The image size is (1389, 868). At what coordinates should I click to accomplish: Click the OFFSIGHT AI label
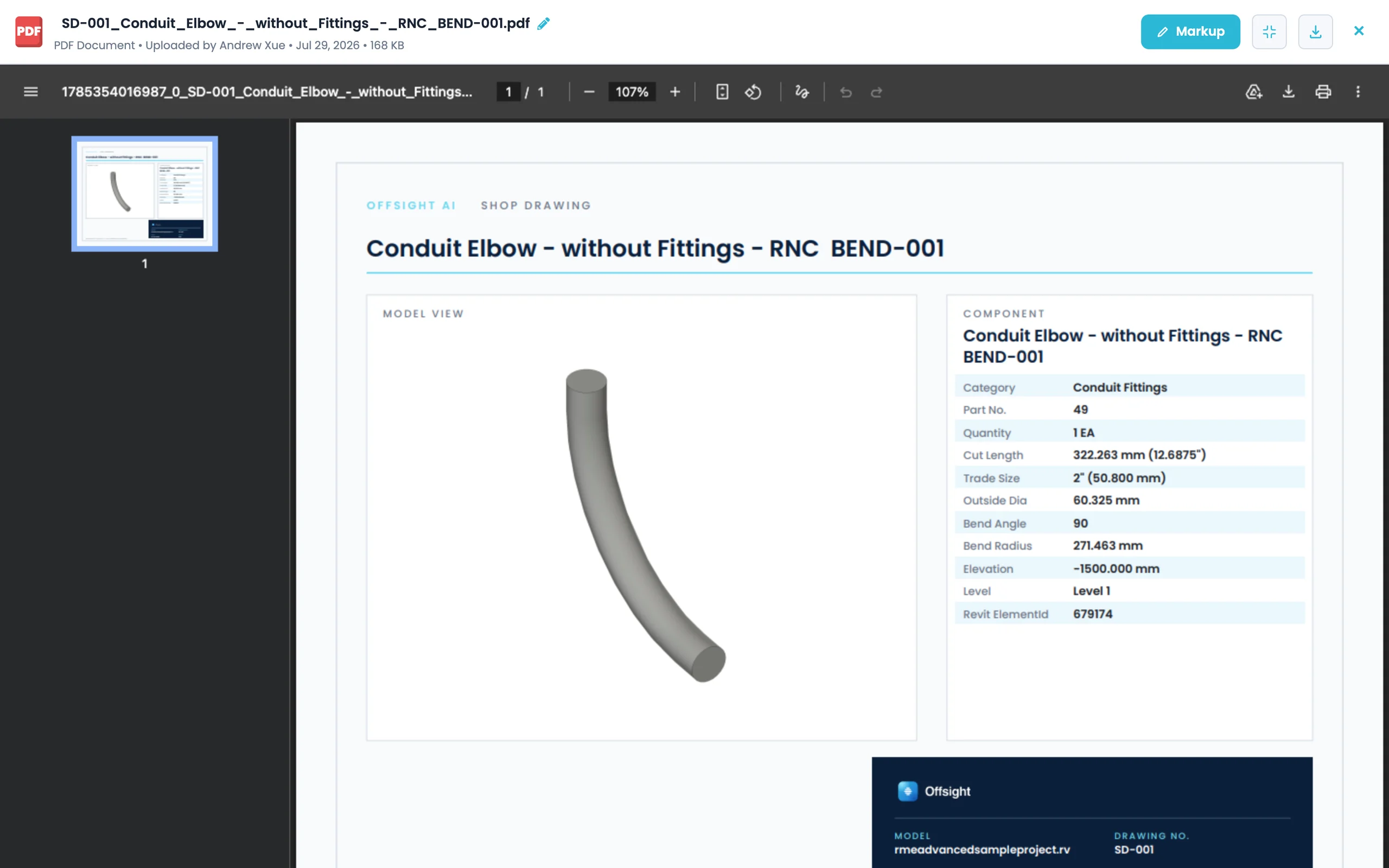[411, 206]
